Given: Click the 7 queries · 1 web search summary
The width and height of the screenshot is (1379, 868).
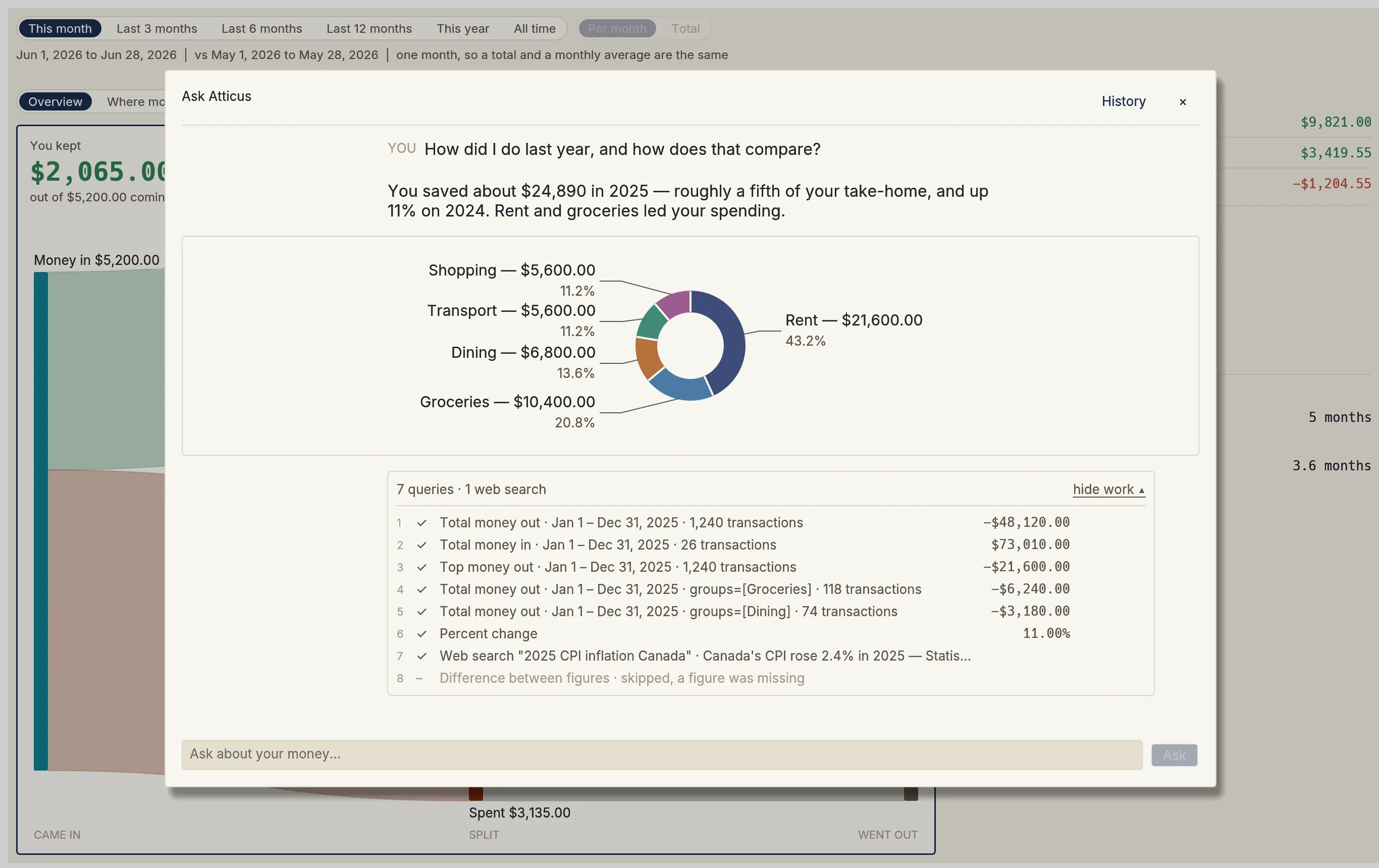Looking at the screenshot, I should [x=471, y=490].
